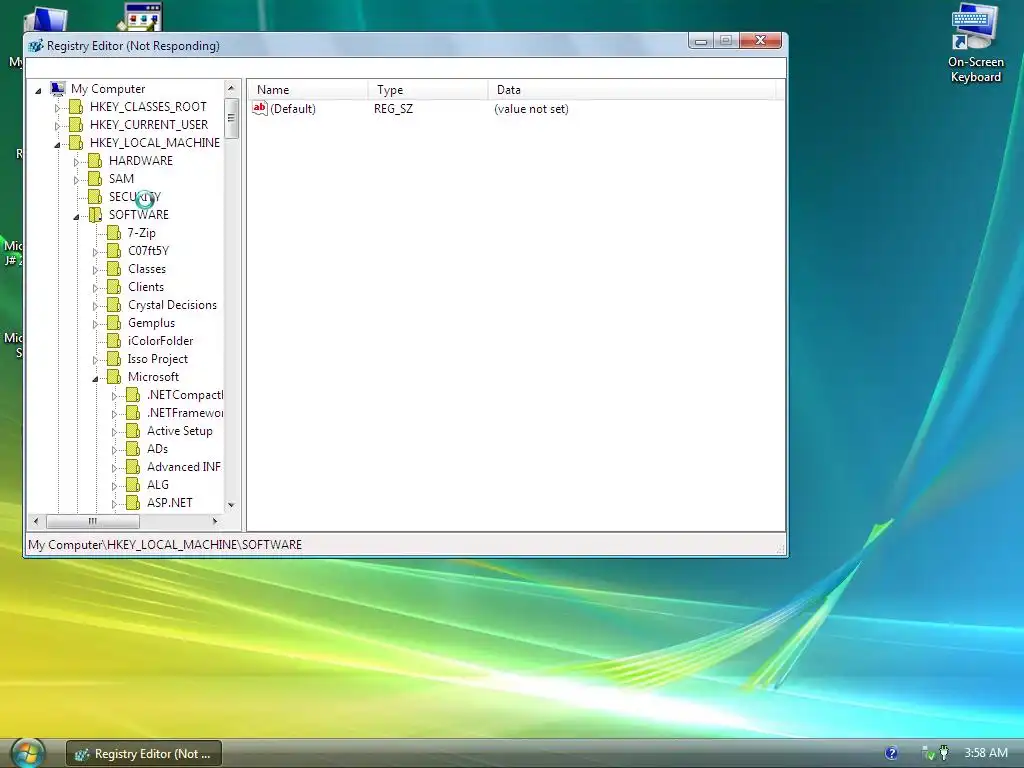Click the My Computer root icon
This screenshot has width=1024, height=768.
(58, 88)
